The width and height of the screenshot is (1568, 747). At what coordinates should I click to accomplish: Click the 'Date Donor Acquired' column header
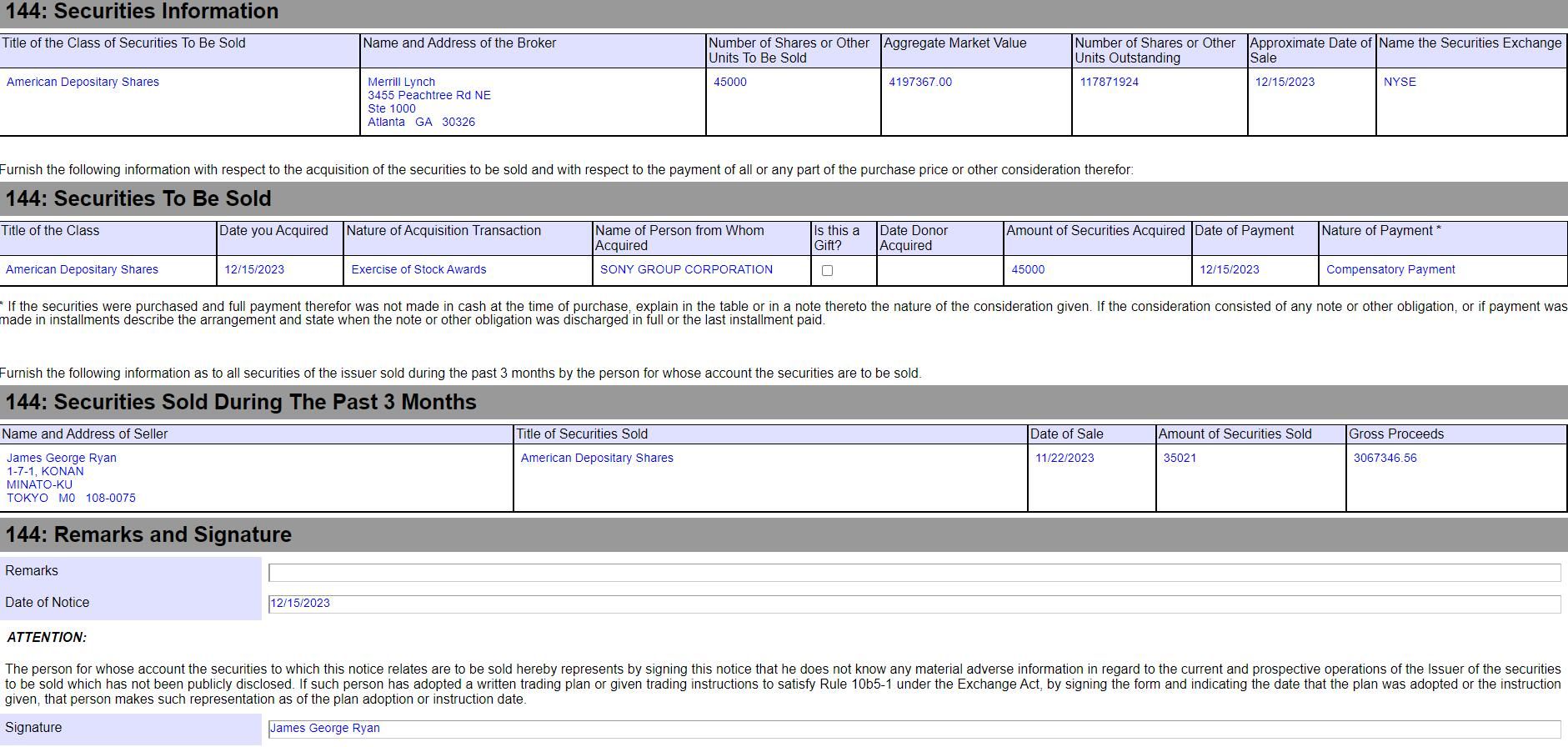(x=914, y=238)
